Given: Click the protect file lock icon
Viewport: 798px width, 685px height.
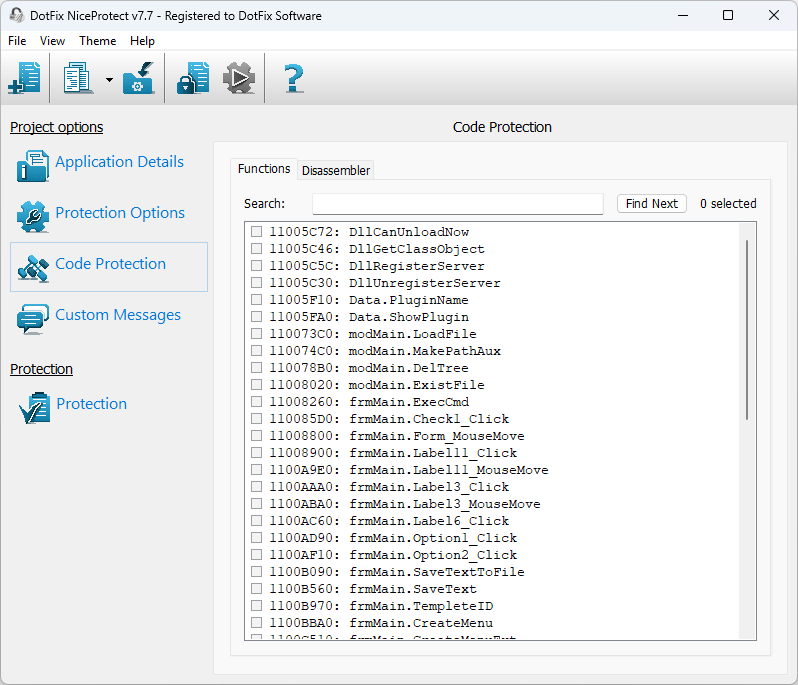Looking at the screenshot, I should (193, 78).
